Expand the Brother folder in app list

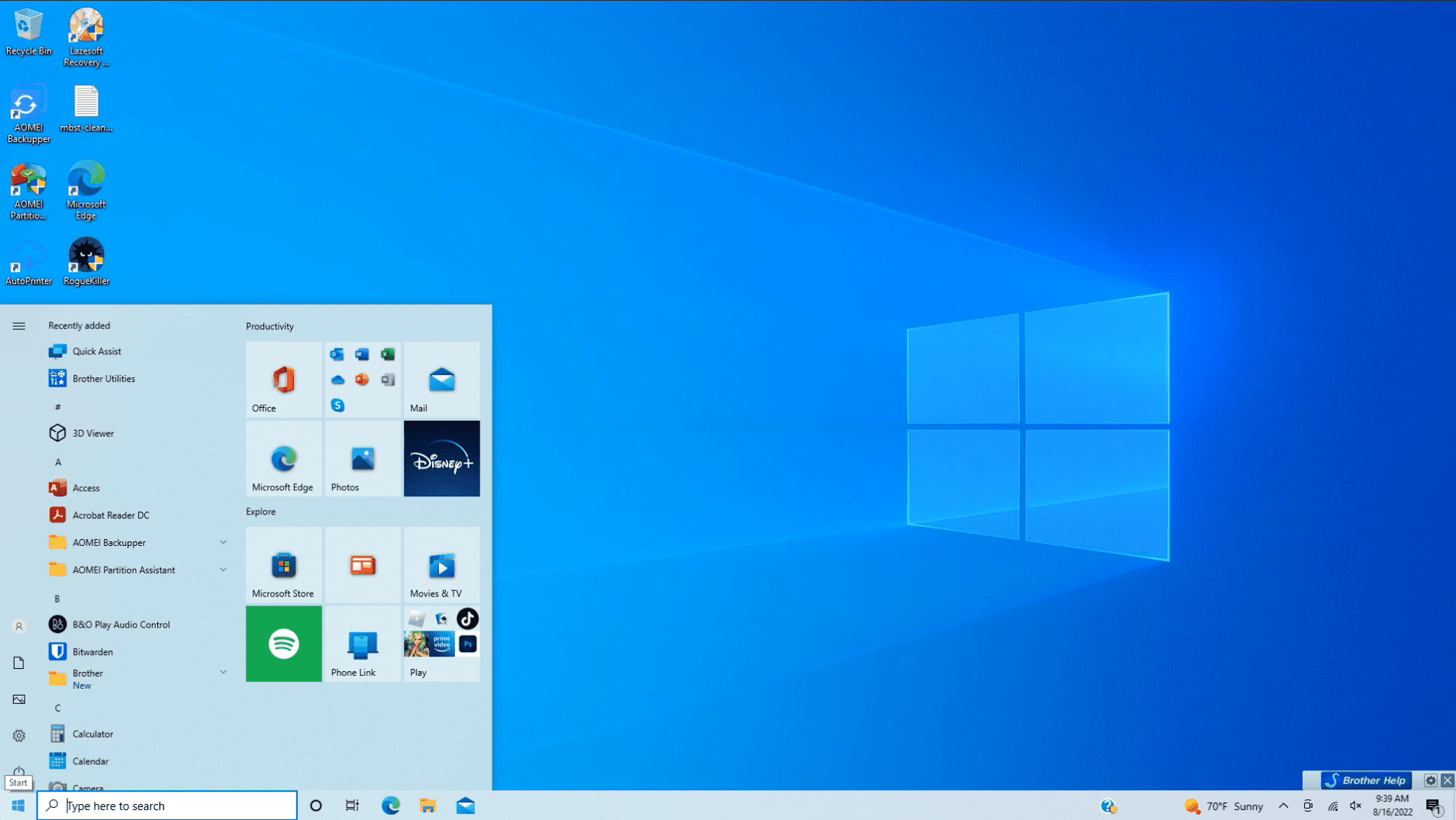click(x=223, y=673)
